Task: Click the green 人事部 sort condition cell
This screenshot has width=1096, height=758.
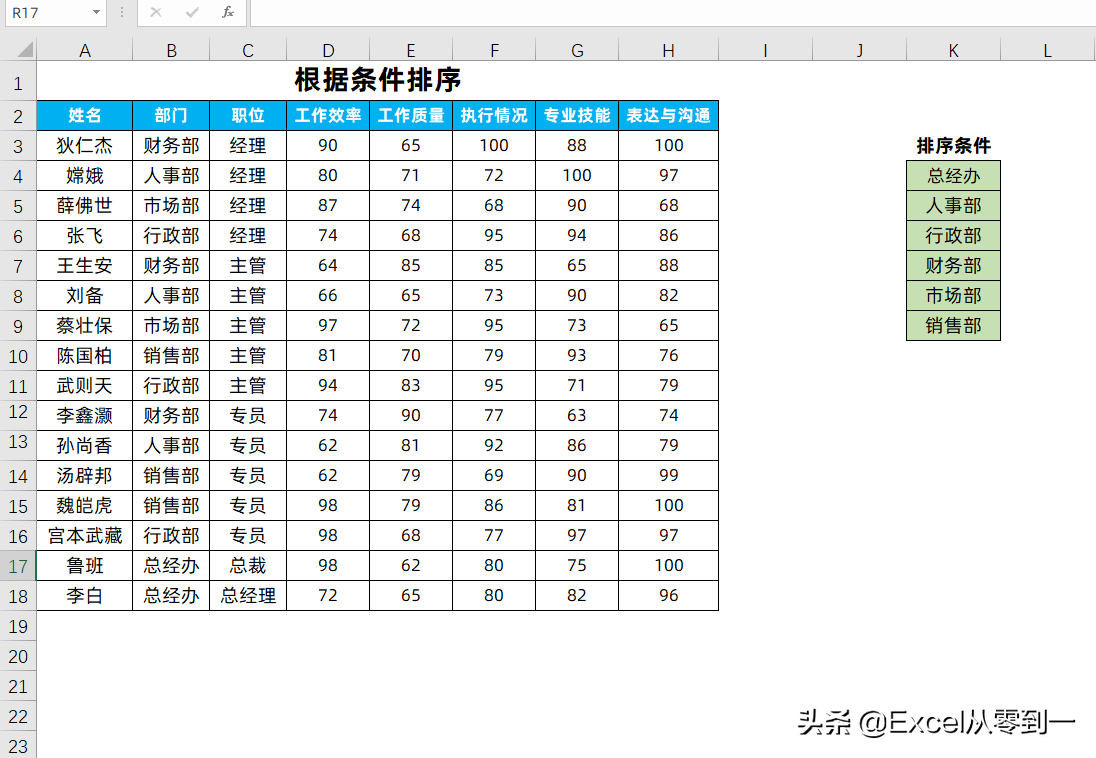Action: click(953, 206)
